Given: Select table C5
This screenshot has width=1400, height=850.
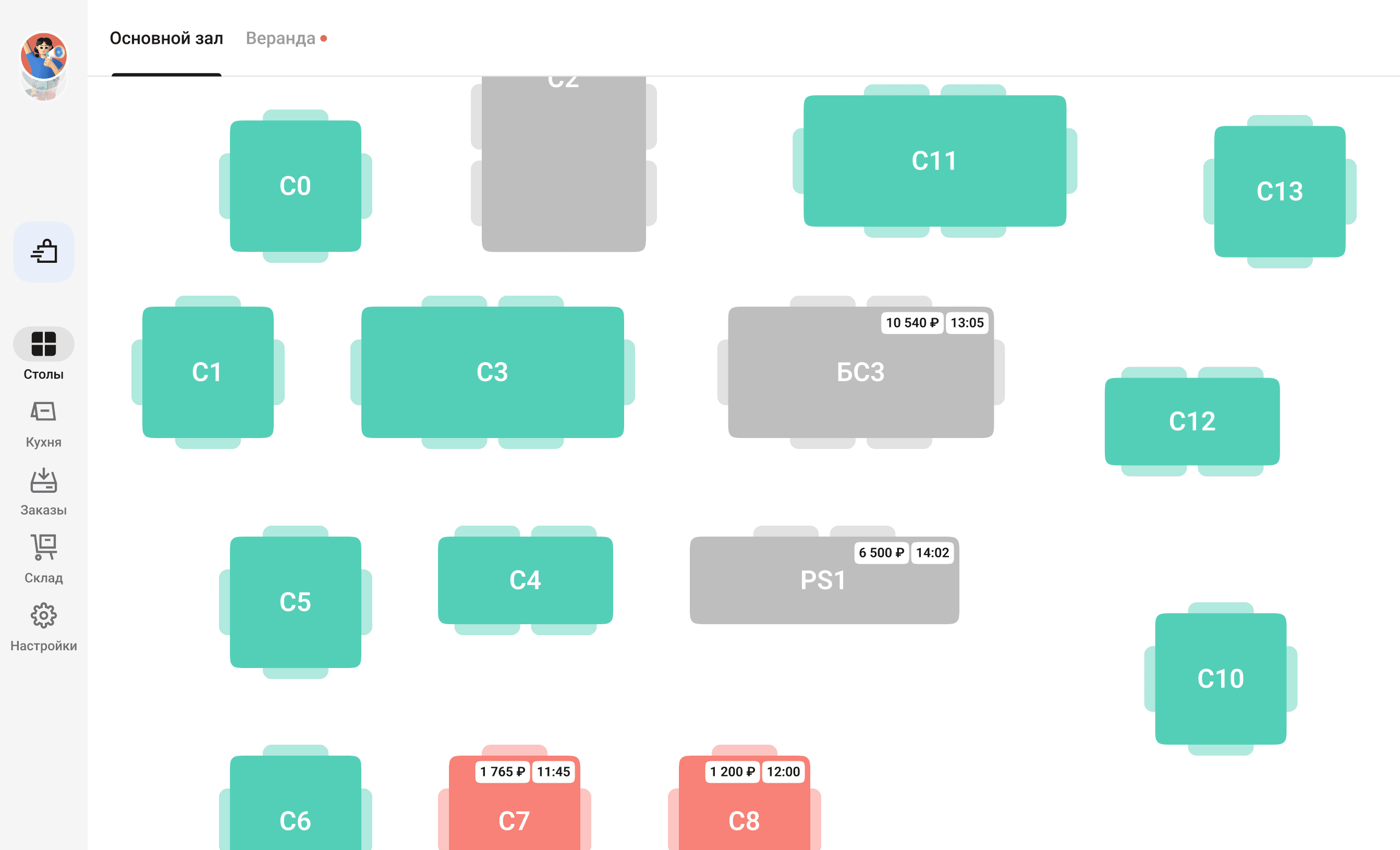Looking at the screenshot, I should click(x=296, y=602).
